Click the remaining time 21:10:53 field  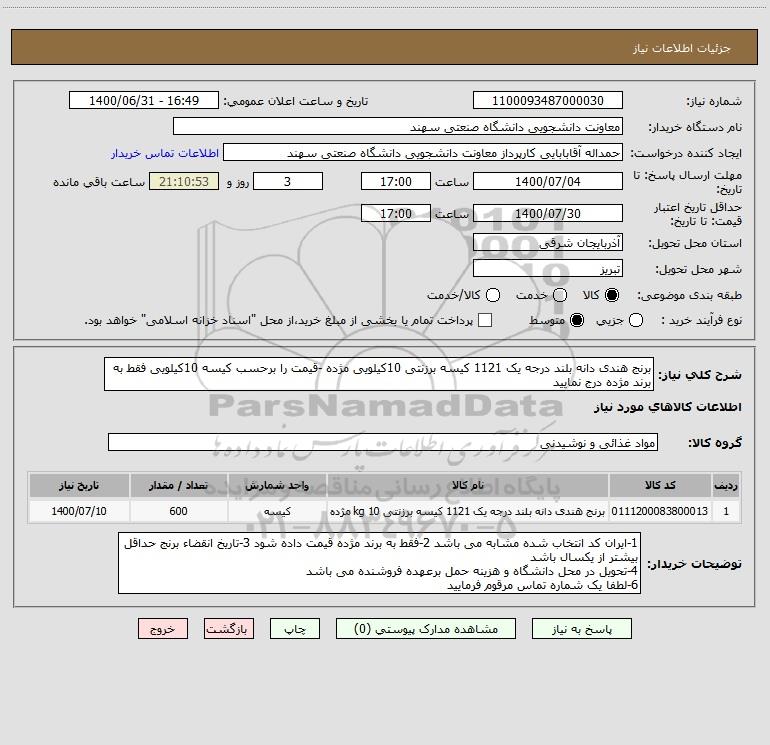coord(184,181)
